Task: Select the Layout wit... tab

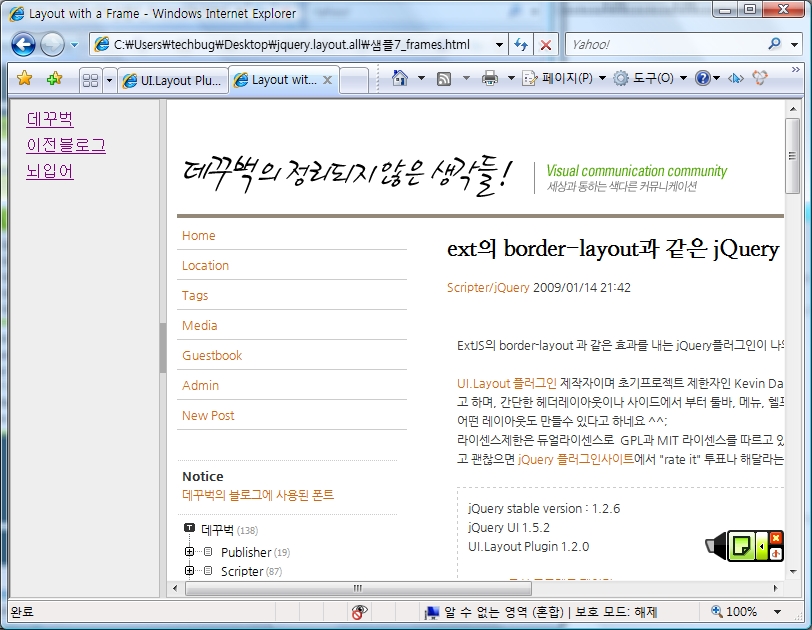Action: tap(277, 80)
